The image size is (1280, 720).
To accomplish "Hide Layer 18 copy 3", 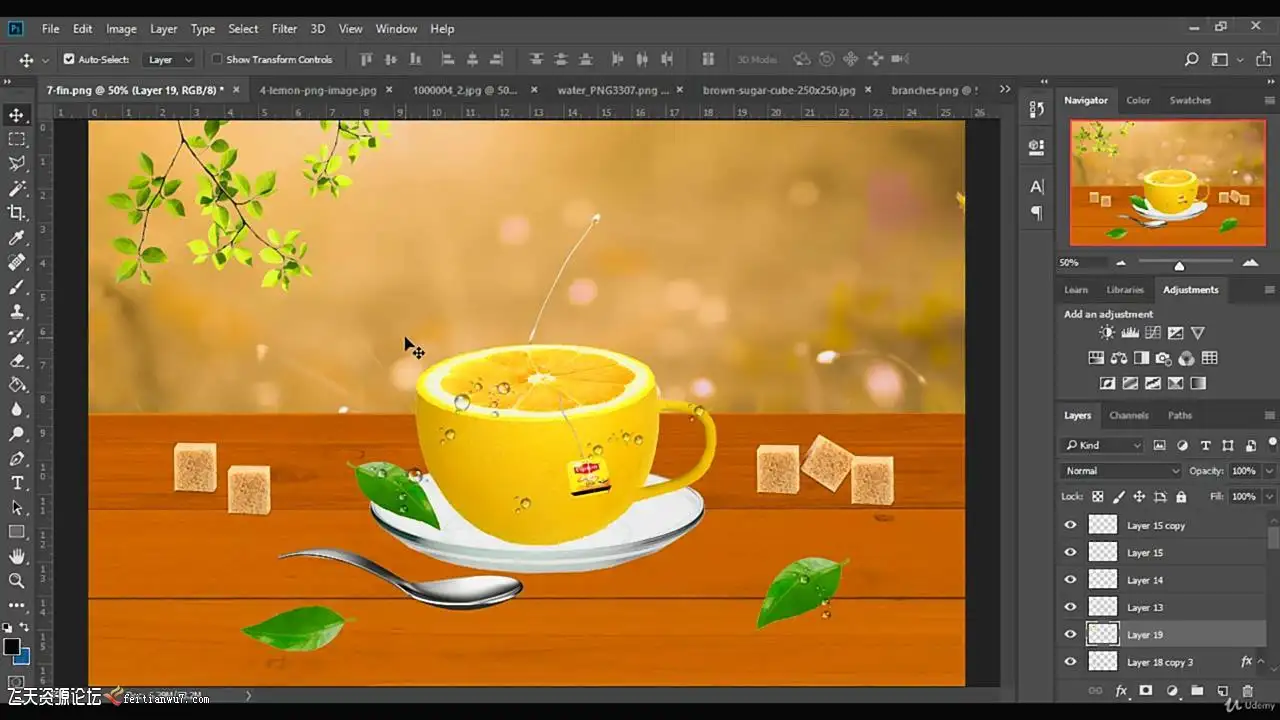I will 1071,662.
